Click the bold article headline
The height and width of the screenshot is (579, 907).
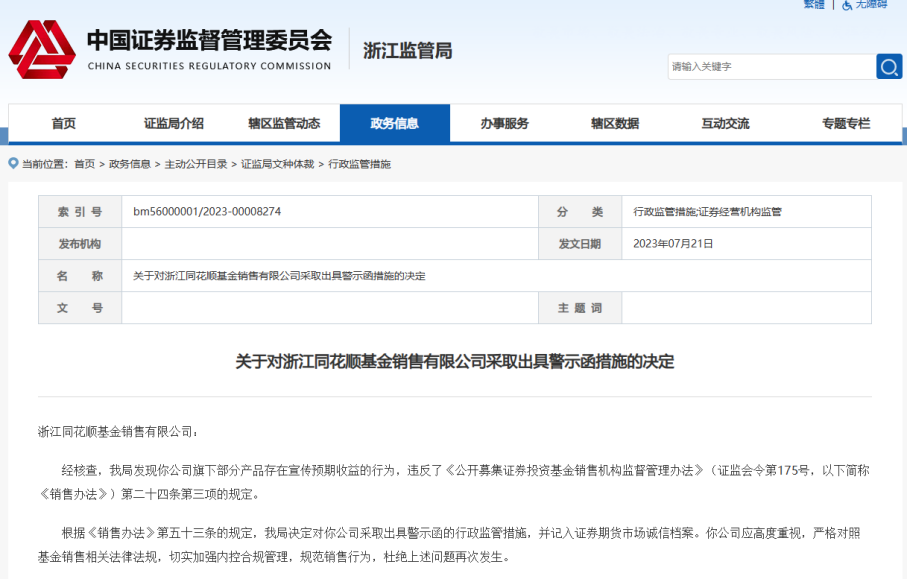455,362
